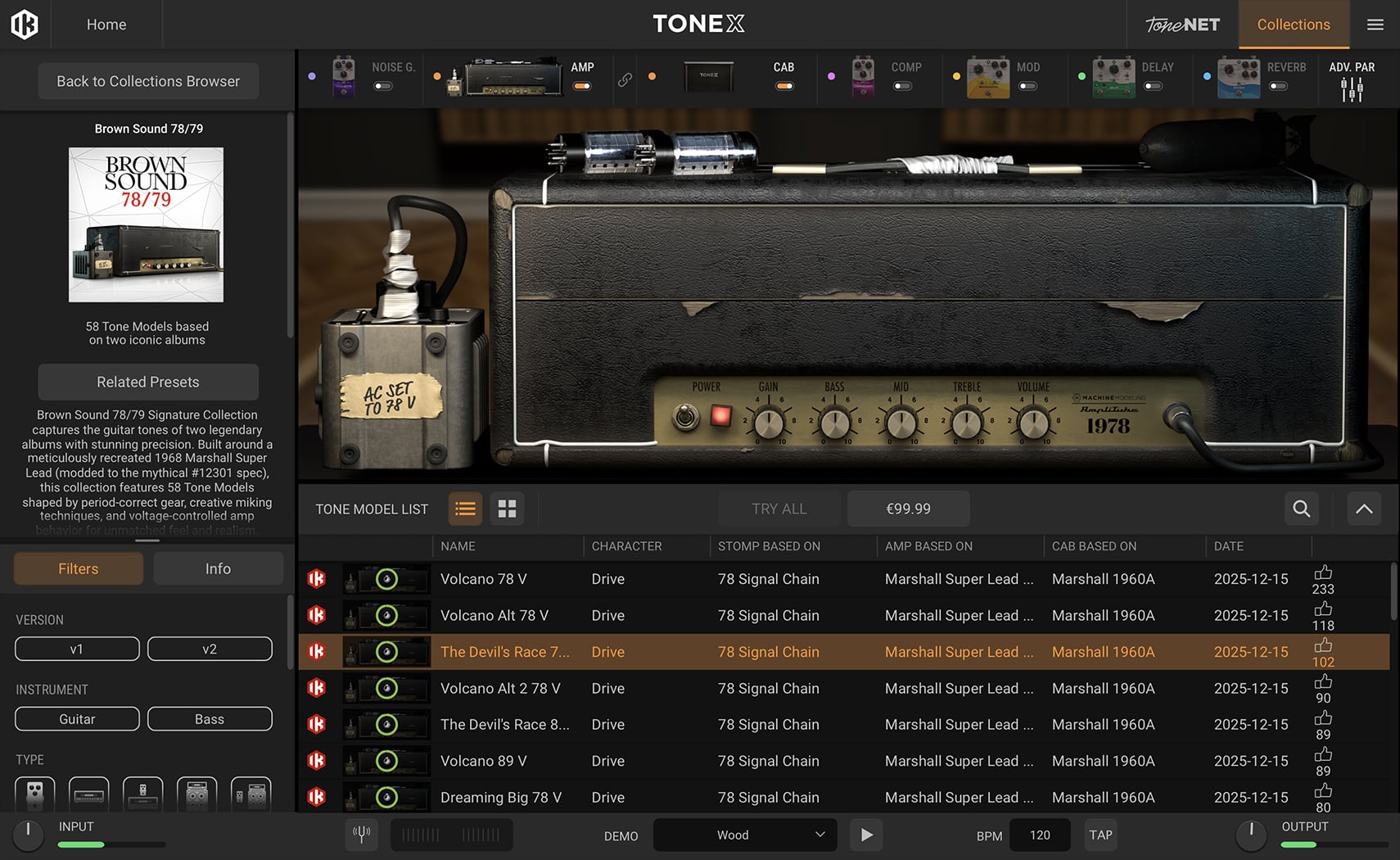Open the Wood demo dropdown
Viewport: 1400px width, 860px height.
pyautogui.click(x=745, y=835)
